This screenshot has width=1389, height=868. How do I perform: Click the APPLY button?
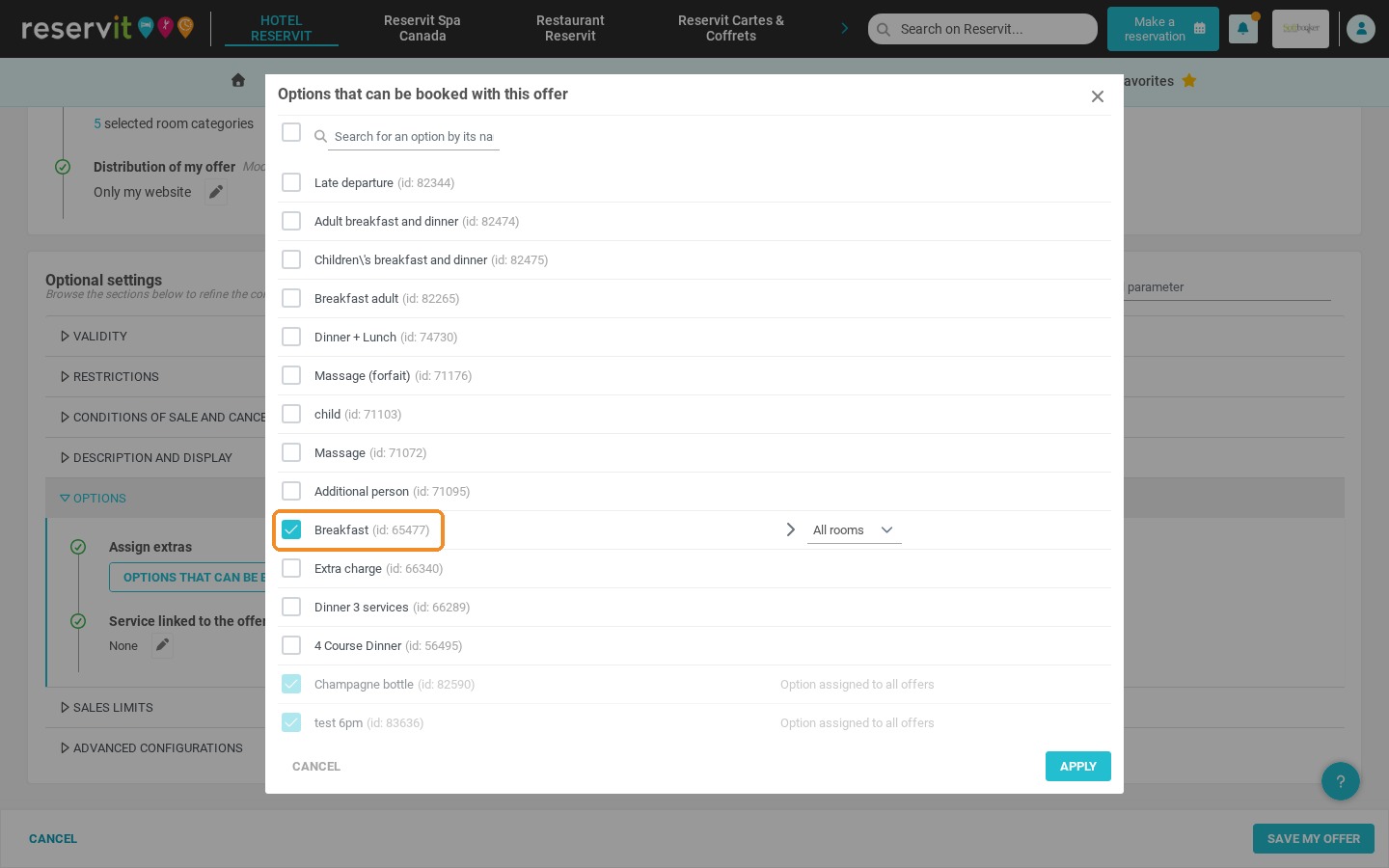1078,766
